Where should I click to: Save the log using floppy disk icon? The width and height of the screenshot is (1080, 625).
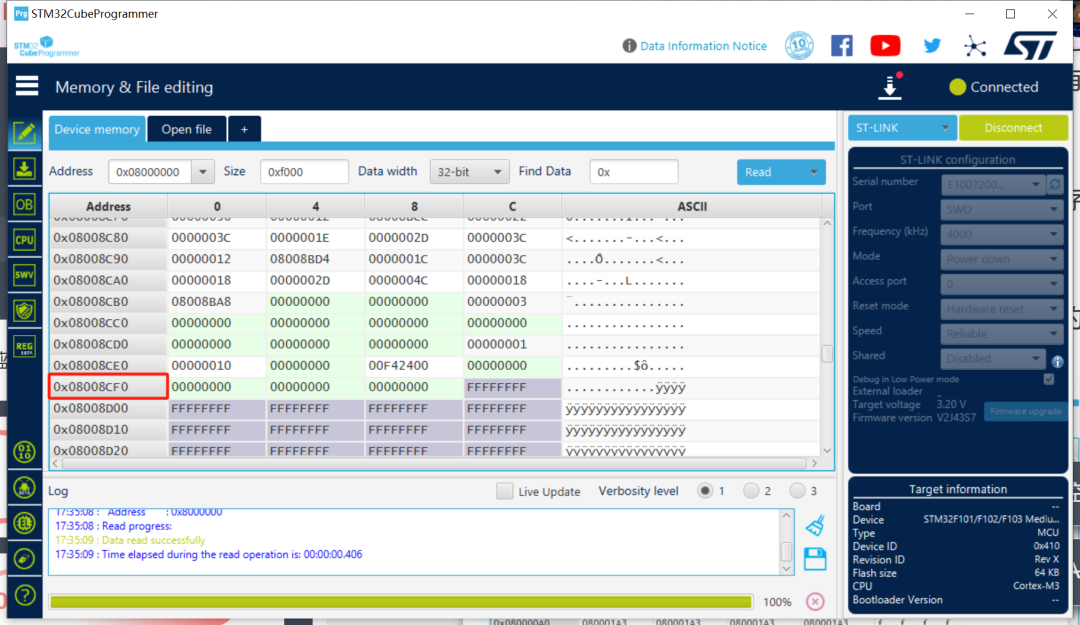click(815, 558)
